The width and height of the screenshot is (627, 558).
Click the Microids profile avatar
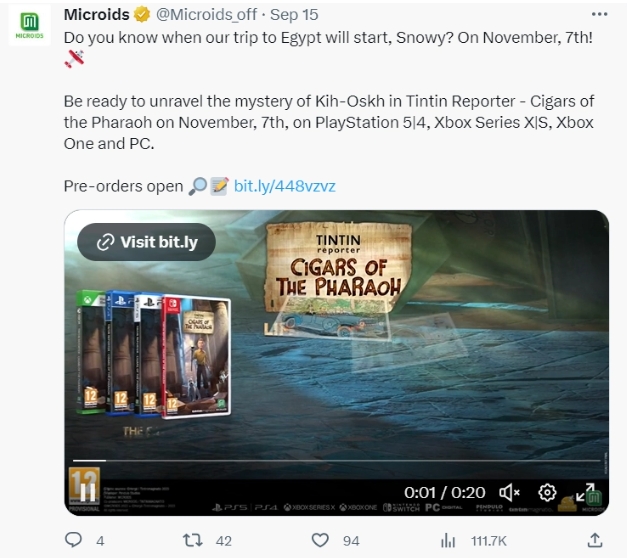(30, 25)
